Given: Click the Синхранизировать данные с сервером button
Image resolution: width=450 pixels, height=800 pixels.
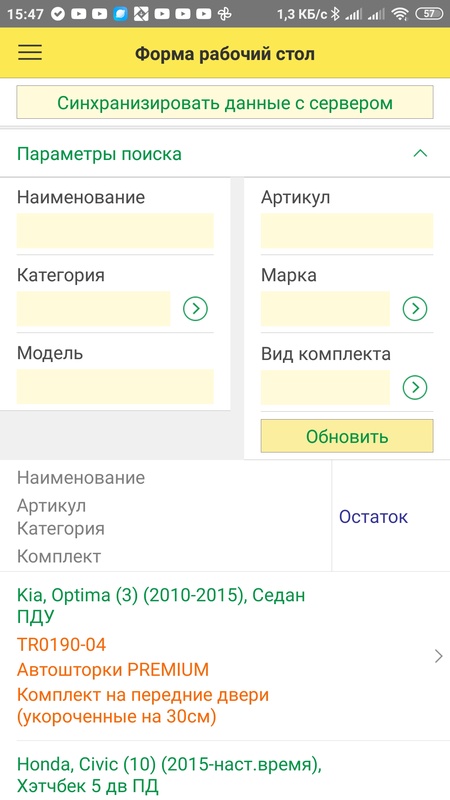Looking at the screenshot, I should 225,103.
